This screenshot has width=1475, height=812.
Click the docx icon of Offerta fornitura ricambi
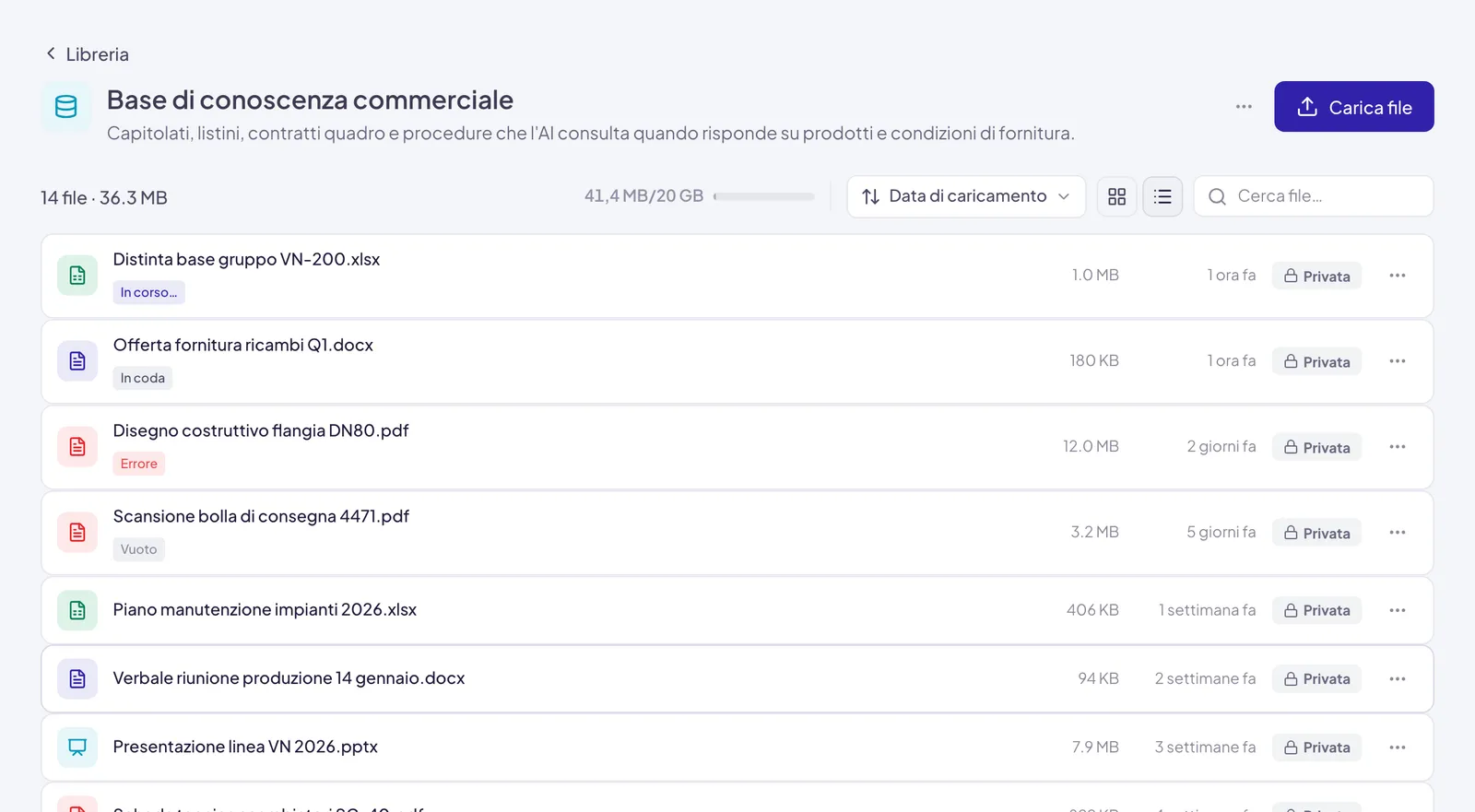click(x=77, y=361)
